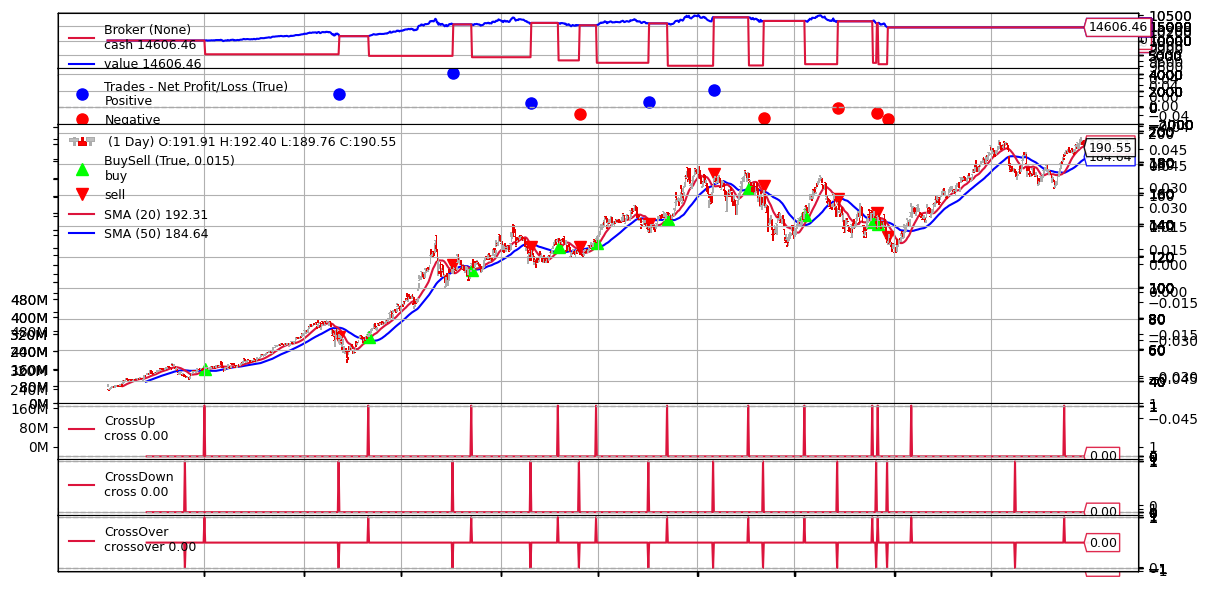Image resolution: width=1209 pixels, height=589 pixels.
Task: Click the last spike in CrossDown panel
Action: 1015,486
